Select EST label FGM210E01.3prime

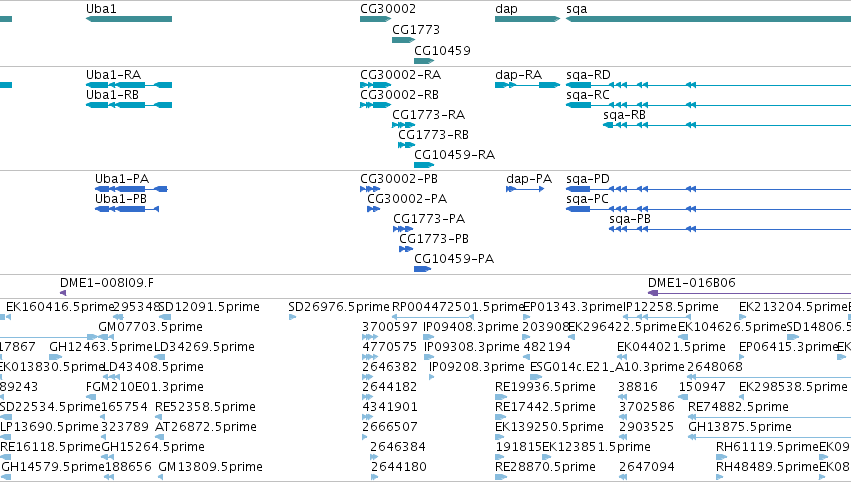145,387
